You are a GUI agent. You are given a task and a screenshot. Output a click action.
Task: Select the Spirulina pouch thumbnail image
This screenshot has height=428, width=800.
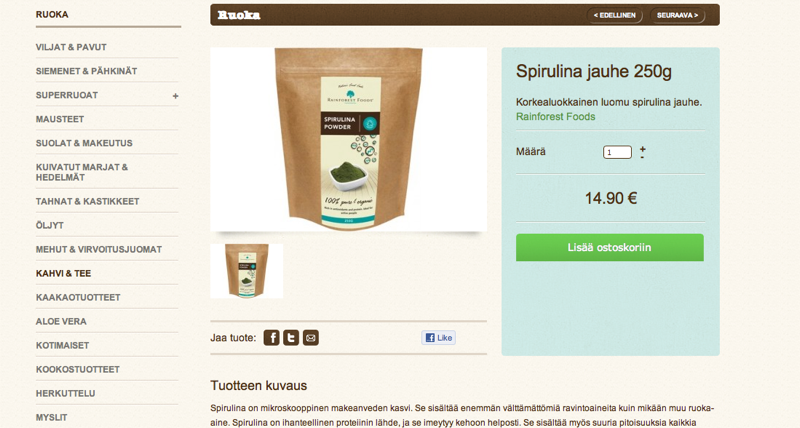[x=246, y=271]
